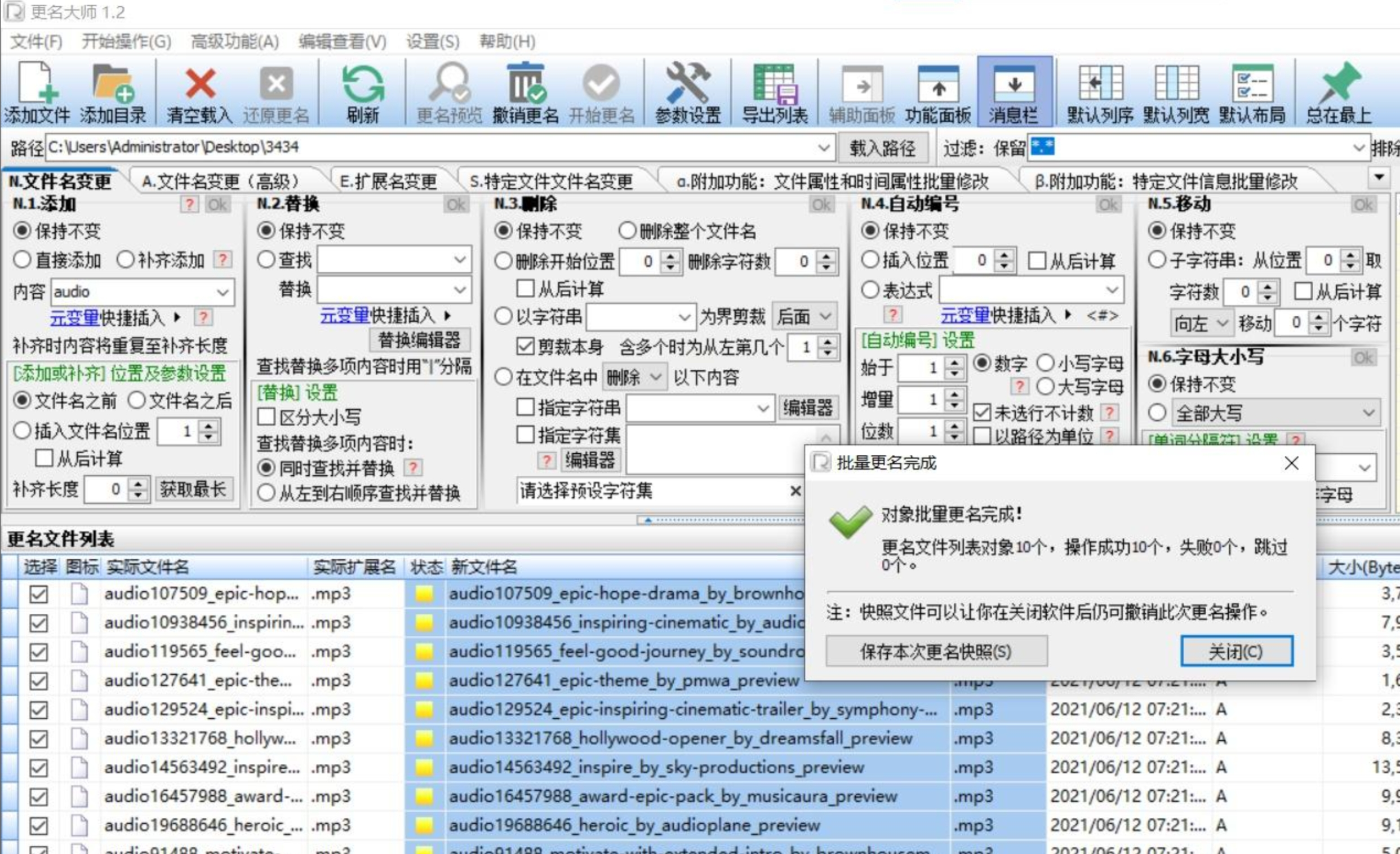This screenshot has width=1400, height=854.
Task: Open the 开始操作(G) menu
Action: click(126, 42)
